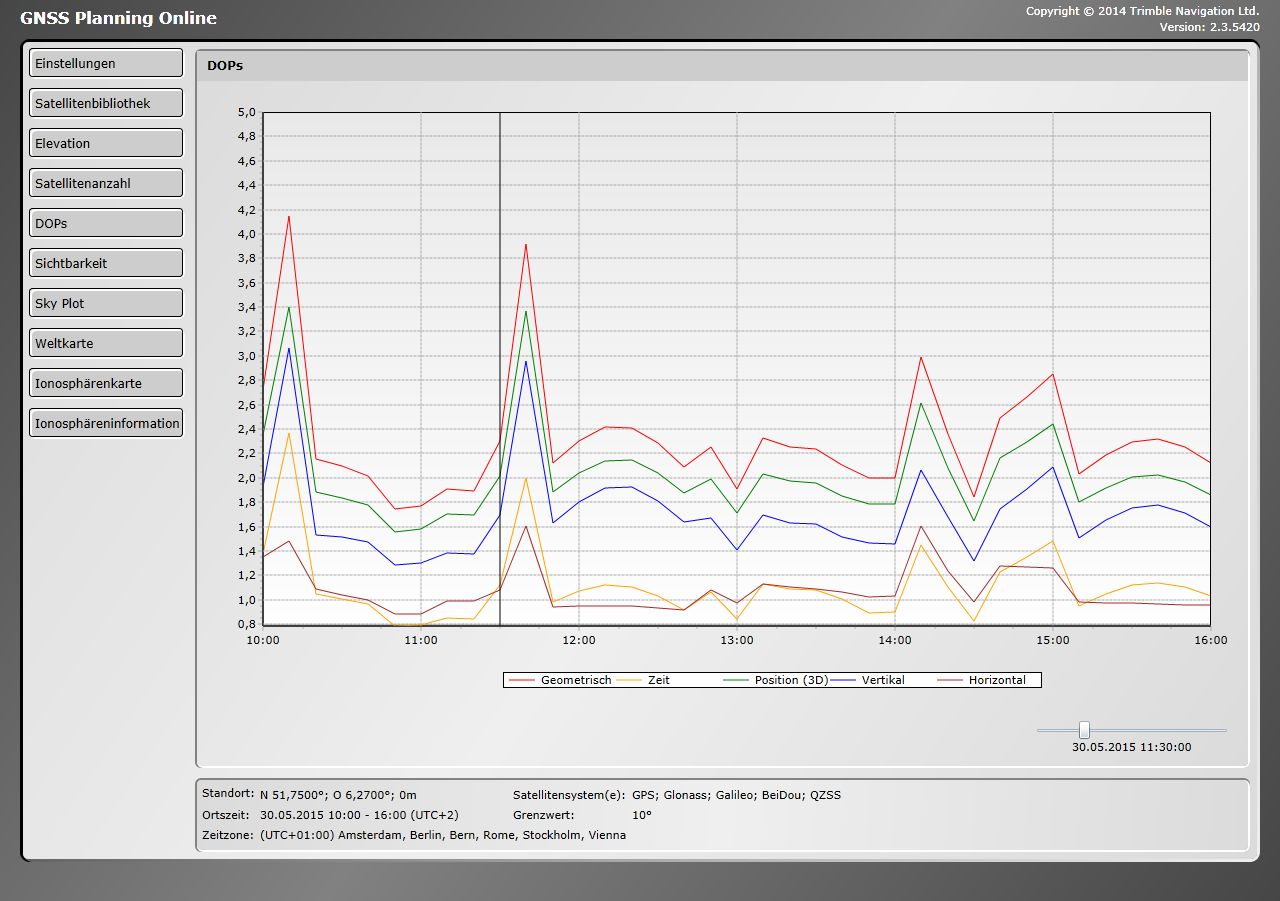Click the Geometrisch legend entry
Screen dimensions: 1280x901
coord(575,680)
